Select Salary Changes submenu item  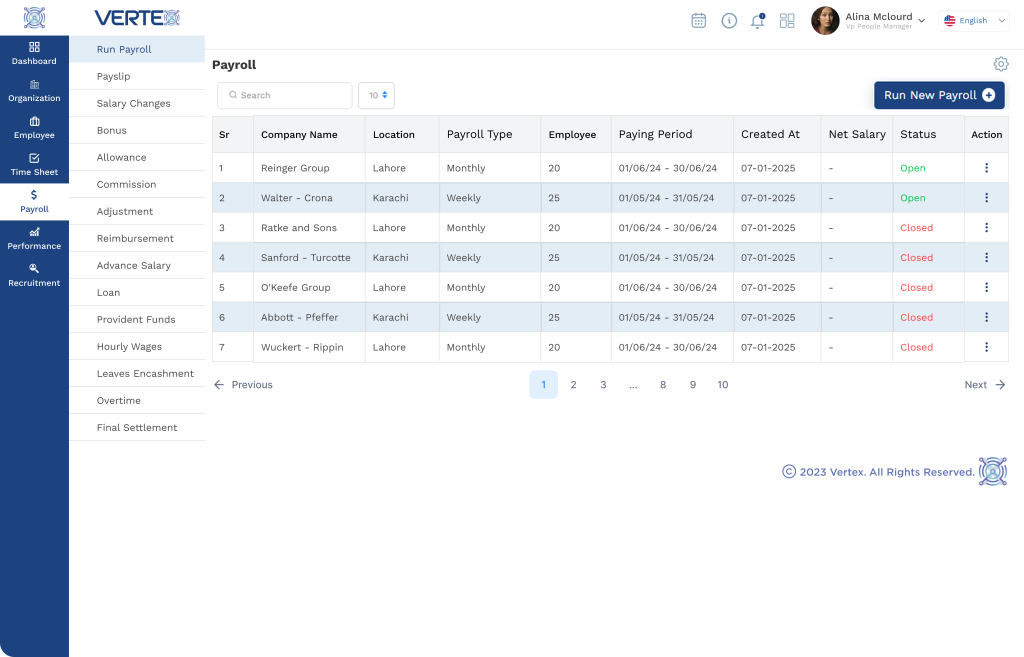tap(137, 103)
